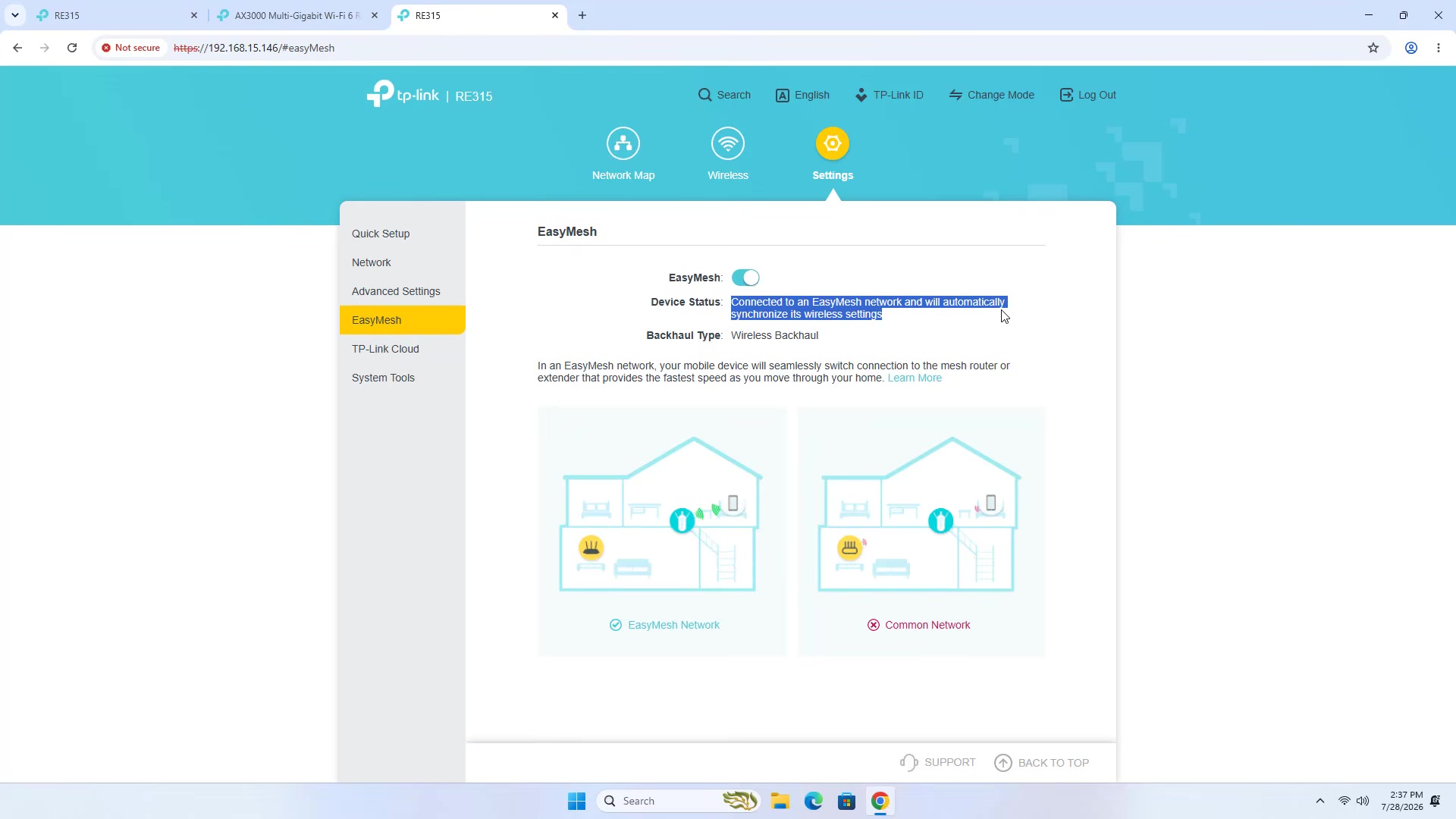Open Windows Start menu
Viewport: 1456px width, 819px height.
[576, 801]
